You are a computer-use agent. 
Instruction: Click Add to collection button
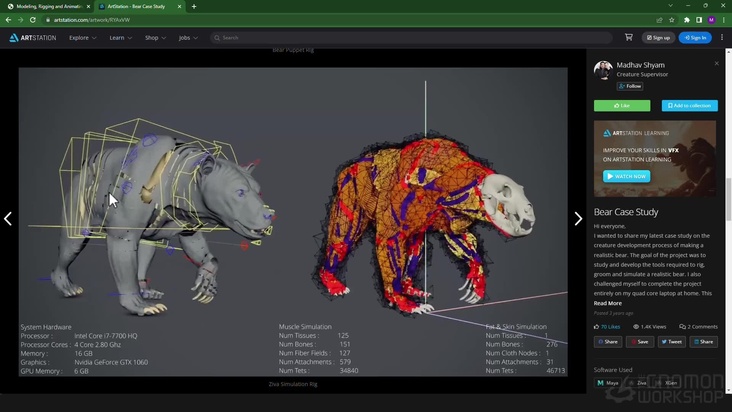[x=690, y=105]
